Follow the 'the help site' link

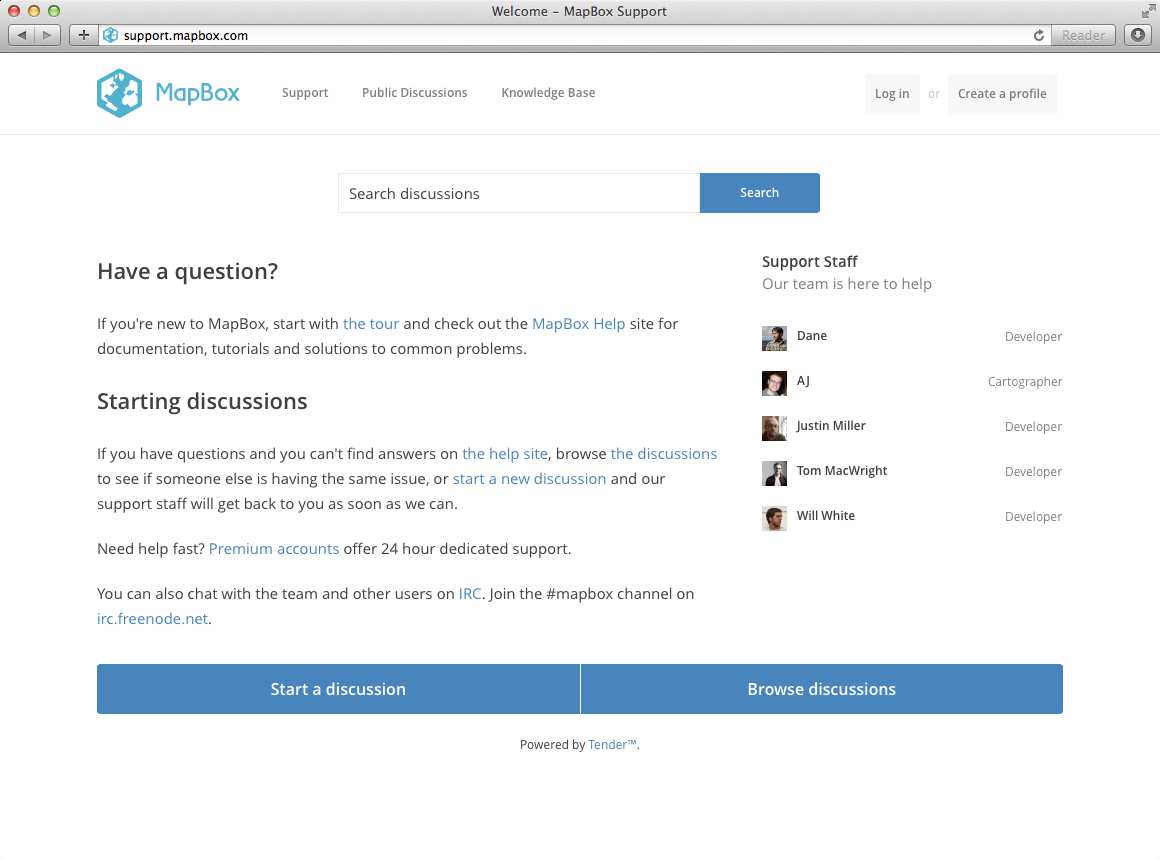pos(505,454)
